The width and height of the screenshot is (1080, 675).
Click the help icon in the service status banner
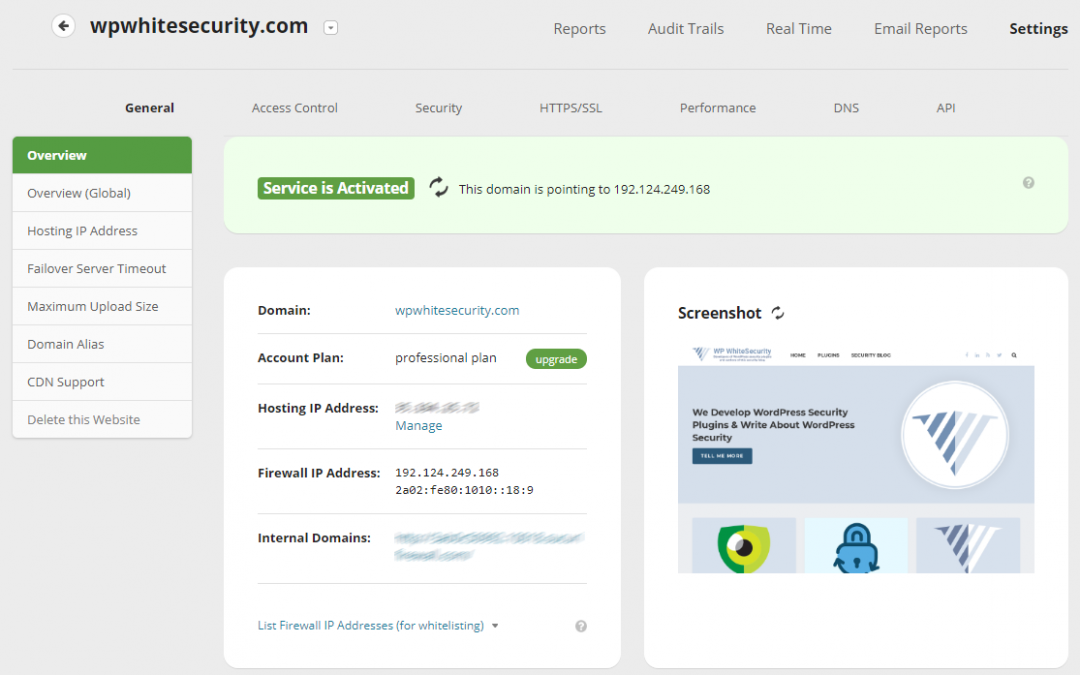click(1028, 183)
